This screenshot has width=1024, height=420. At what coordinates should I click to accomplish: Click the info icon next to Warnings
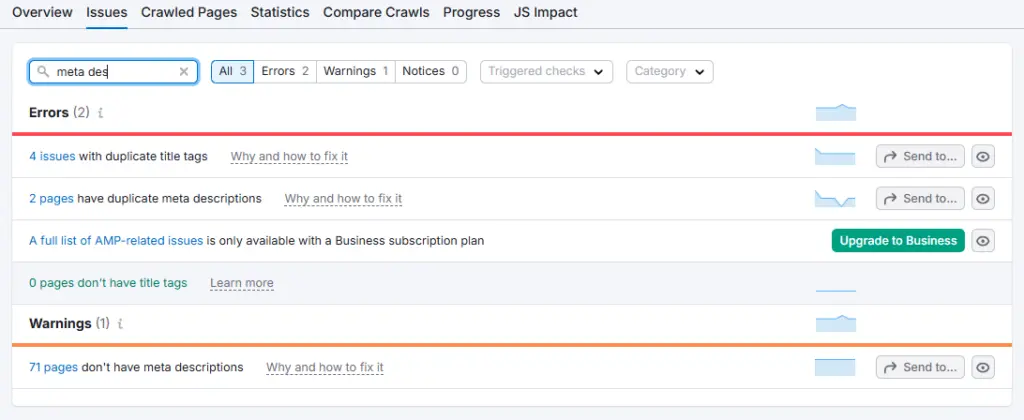tap(120, 324)
